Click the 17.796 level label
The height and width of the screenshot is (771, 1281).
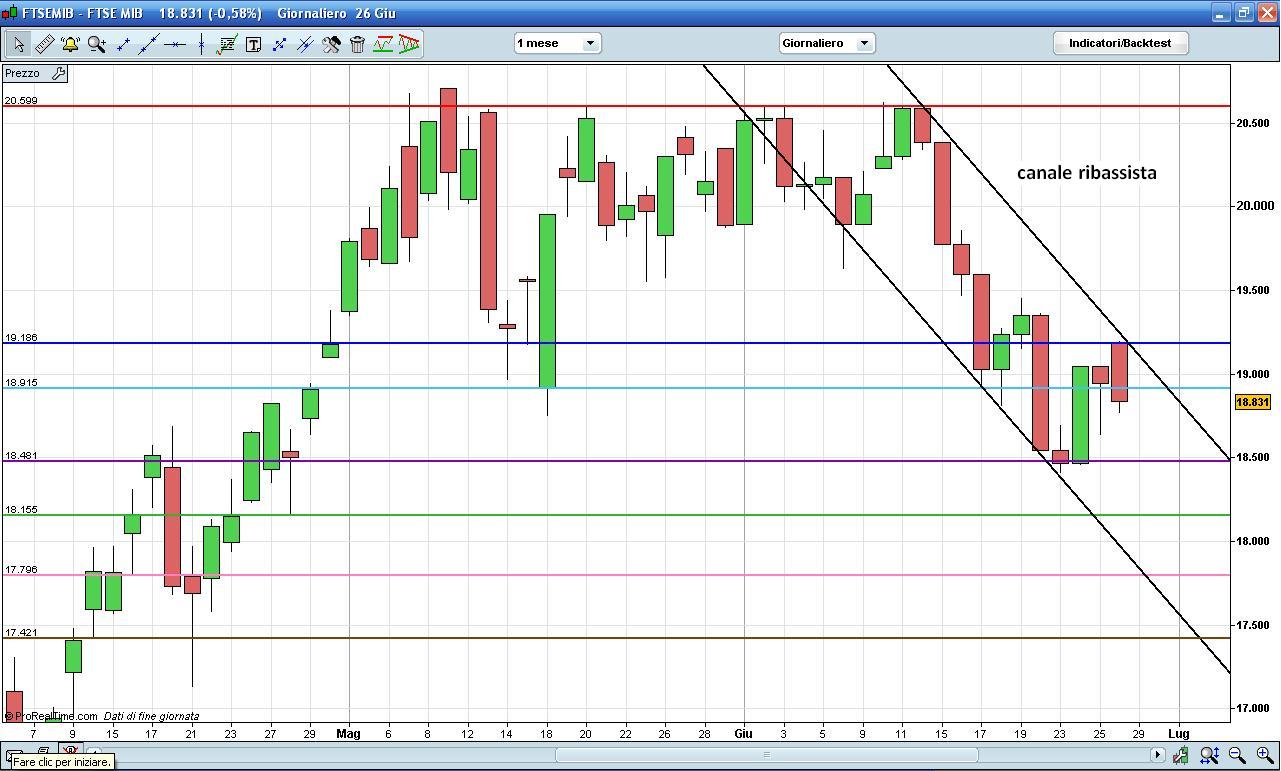click(x=21, y=569)
